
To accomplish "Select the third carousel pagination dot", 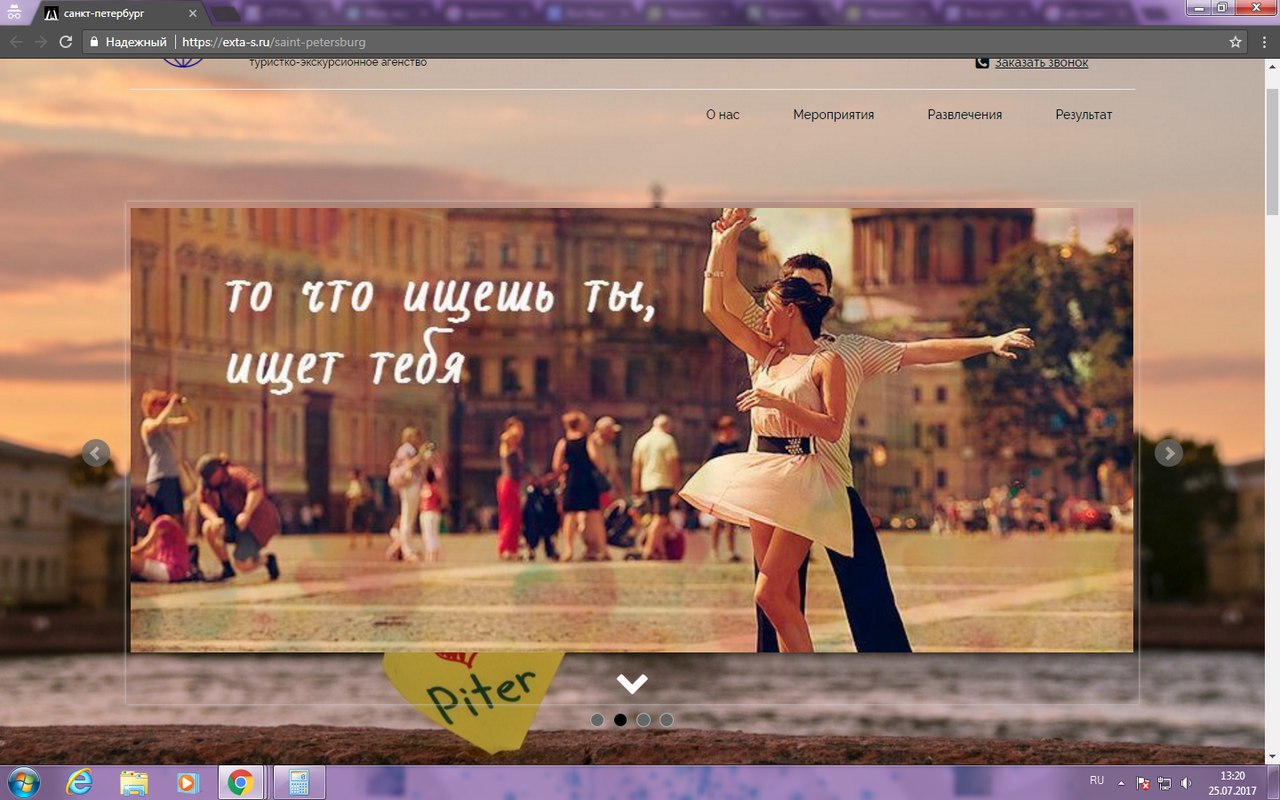I will coord(643,720).
